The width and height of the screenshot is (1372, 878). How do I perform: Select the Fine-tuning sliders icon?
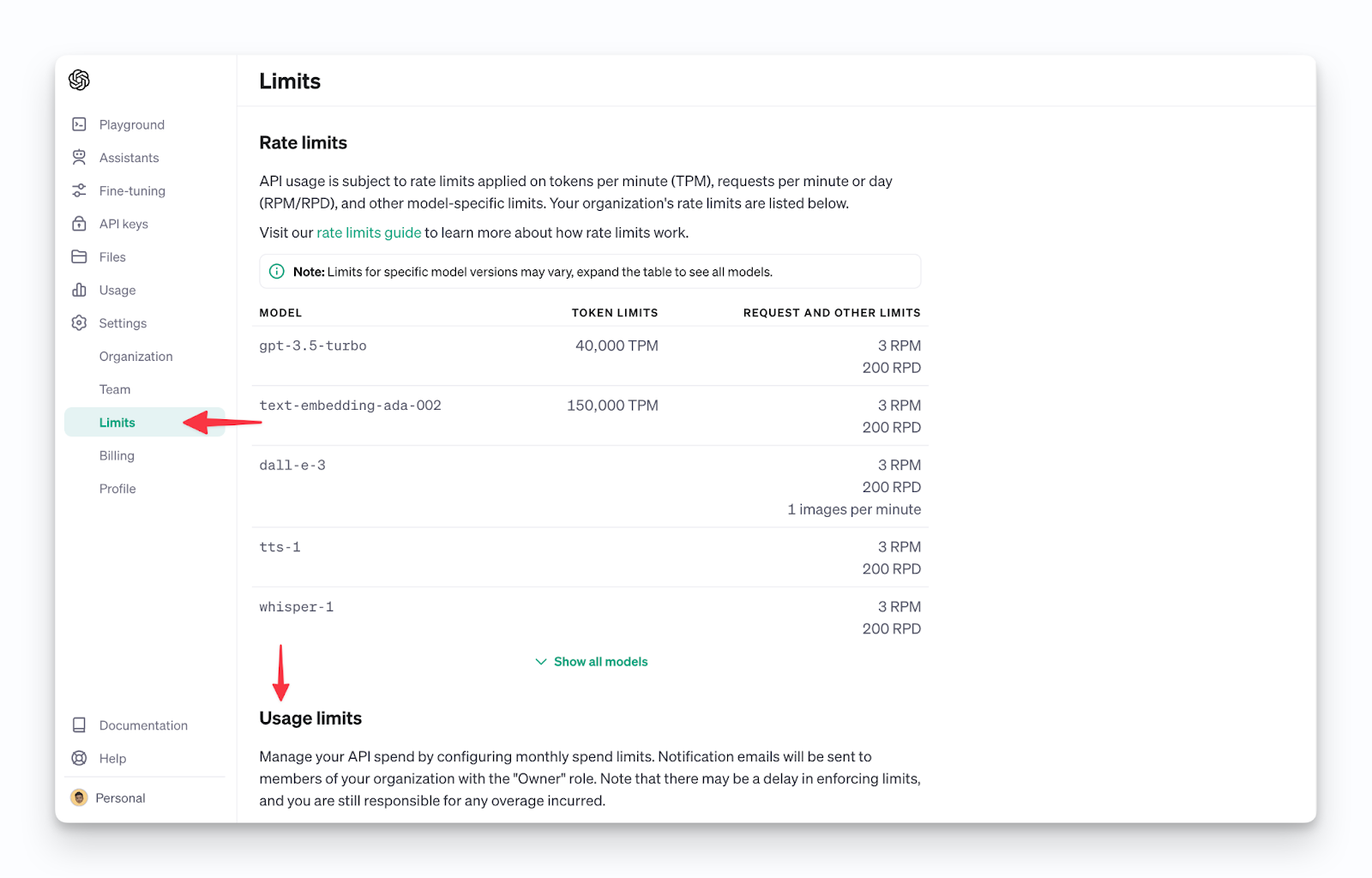79,190
